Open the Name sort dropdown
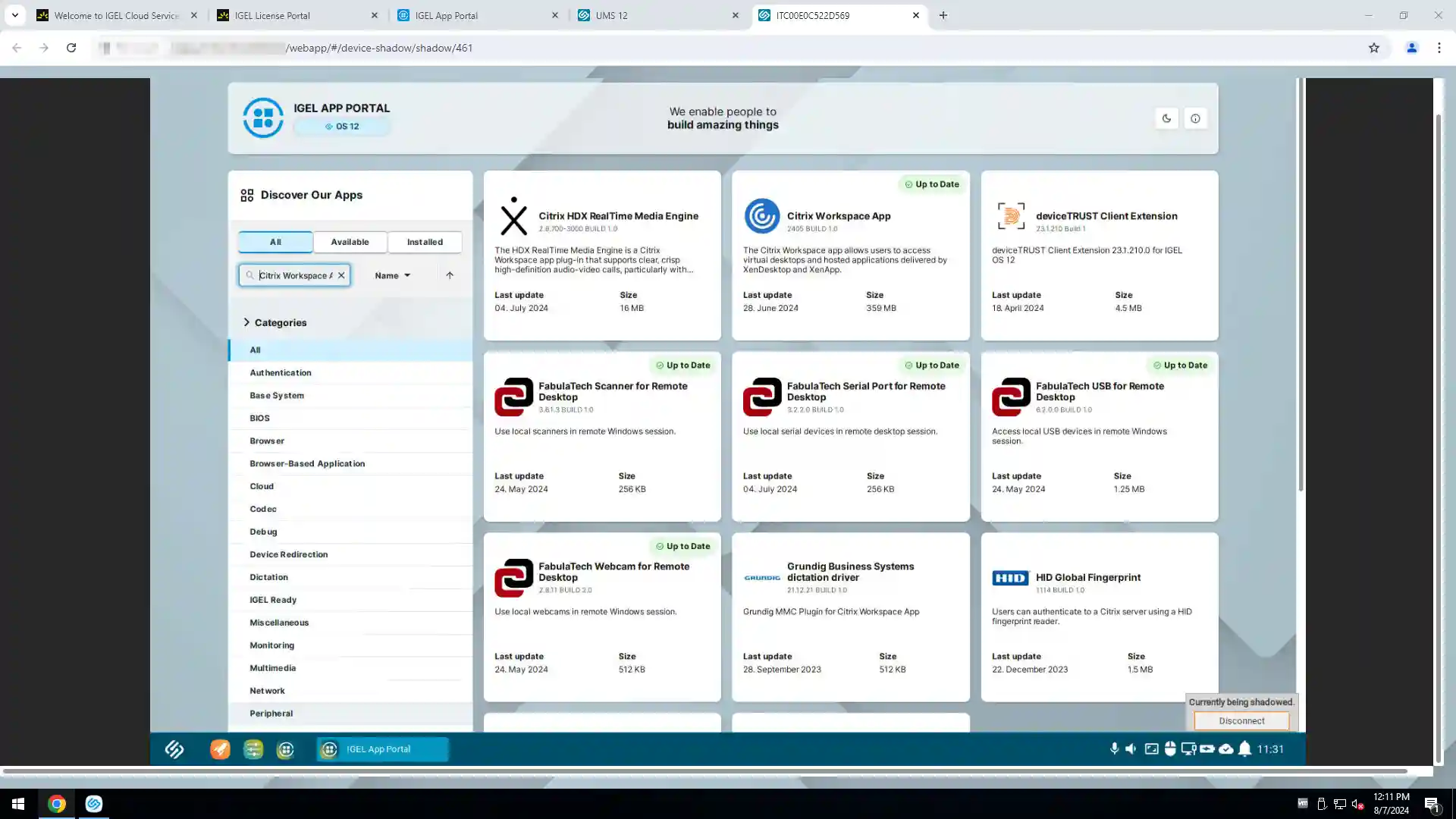Viewport: 1456px width, 819px height. click(x=392, y=275)
